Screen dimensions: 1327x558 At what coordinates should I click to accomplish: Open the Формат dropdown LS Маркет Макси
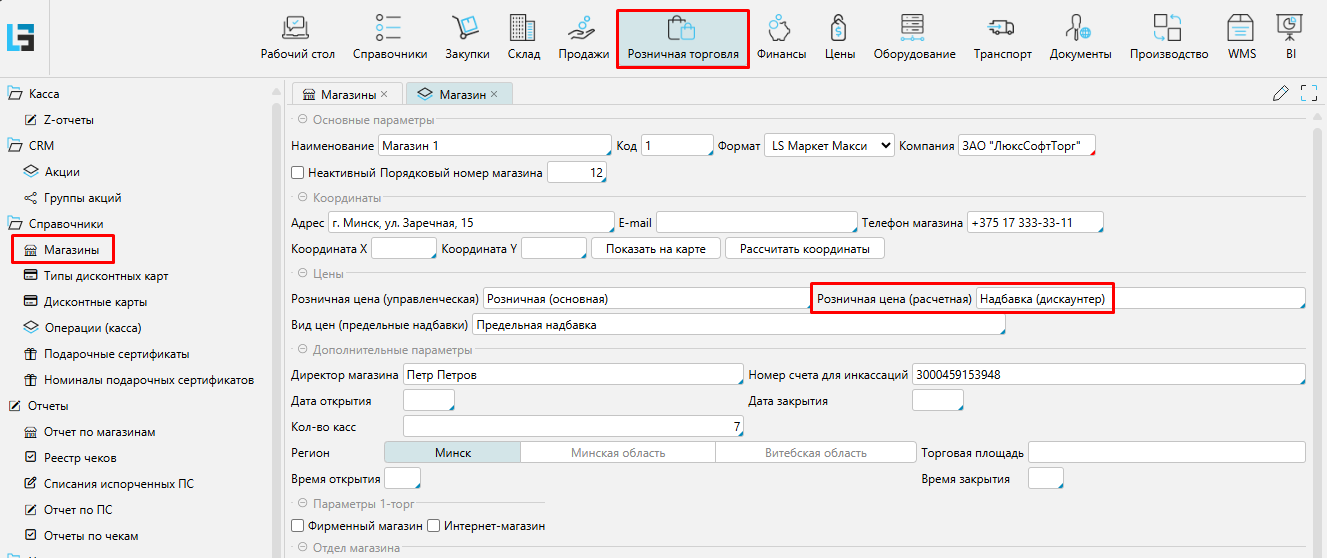coord(829,146)
